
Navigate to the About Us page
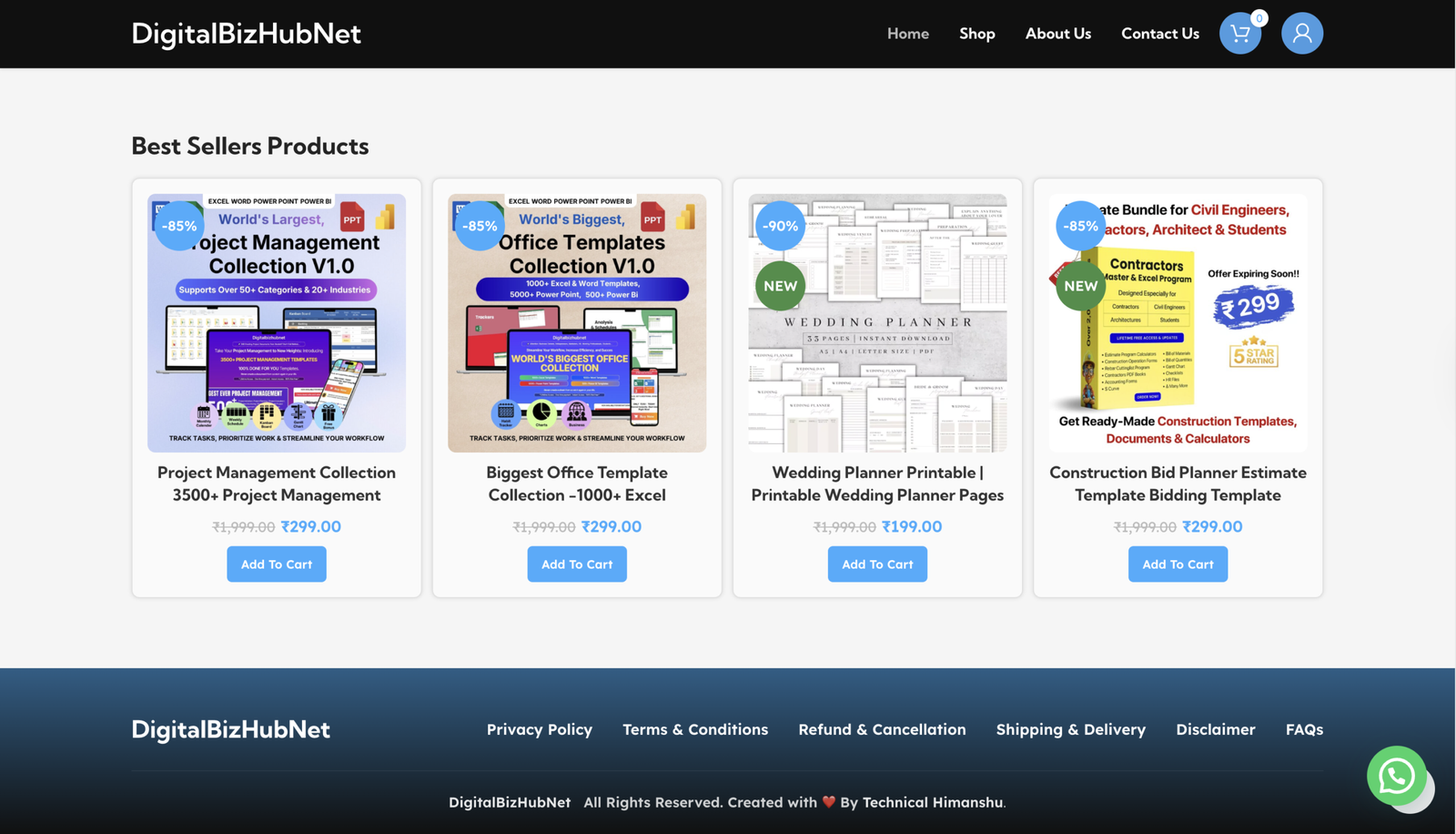click(x=1057, y=34)
